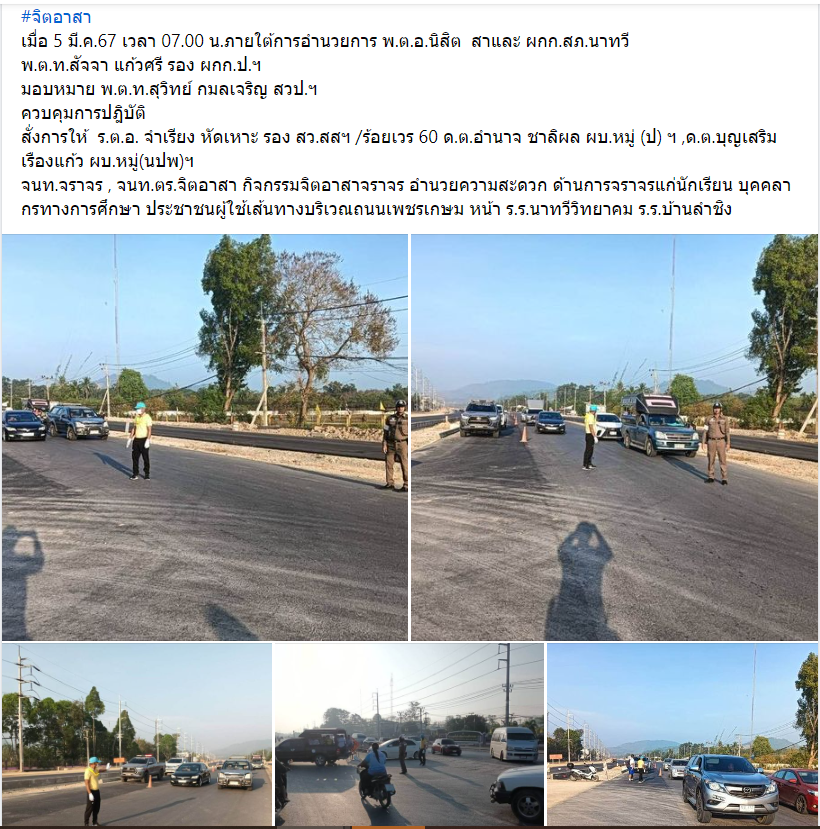The width and height of the screenshot is (820, 829).
Task: Click the orange traffic cone in top-right photo
Action: coord(524,434)
